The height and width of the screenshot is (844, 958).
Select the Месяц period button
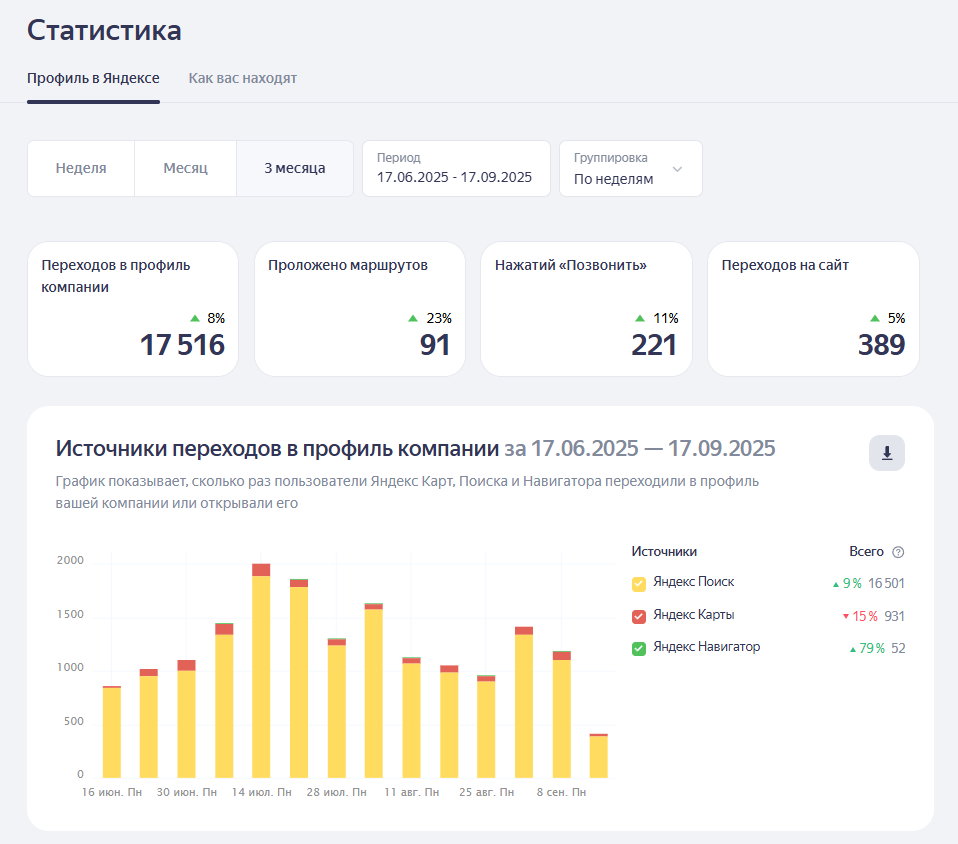185,168
